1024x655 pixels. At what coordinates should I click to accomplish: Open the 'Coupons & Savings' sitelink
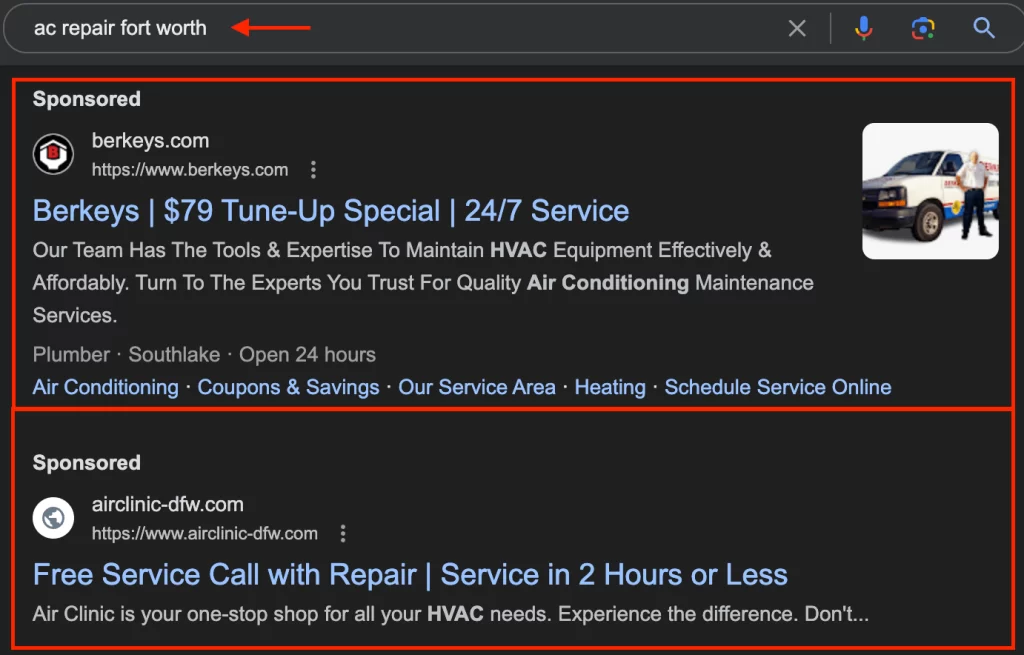[x=288, y=387]
